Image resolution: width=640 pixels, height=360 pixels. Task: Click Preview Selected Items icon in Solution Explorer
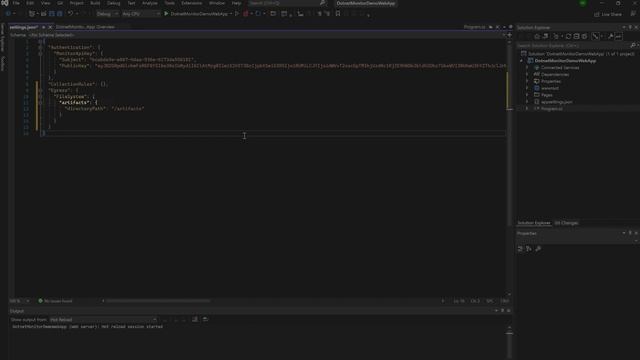[619, 36]
